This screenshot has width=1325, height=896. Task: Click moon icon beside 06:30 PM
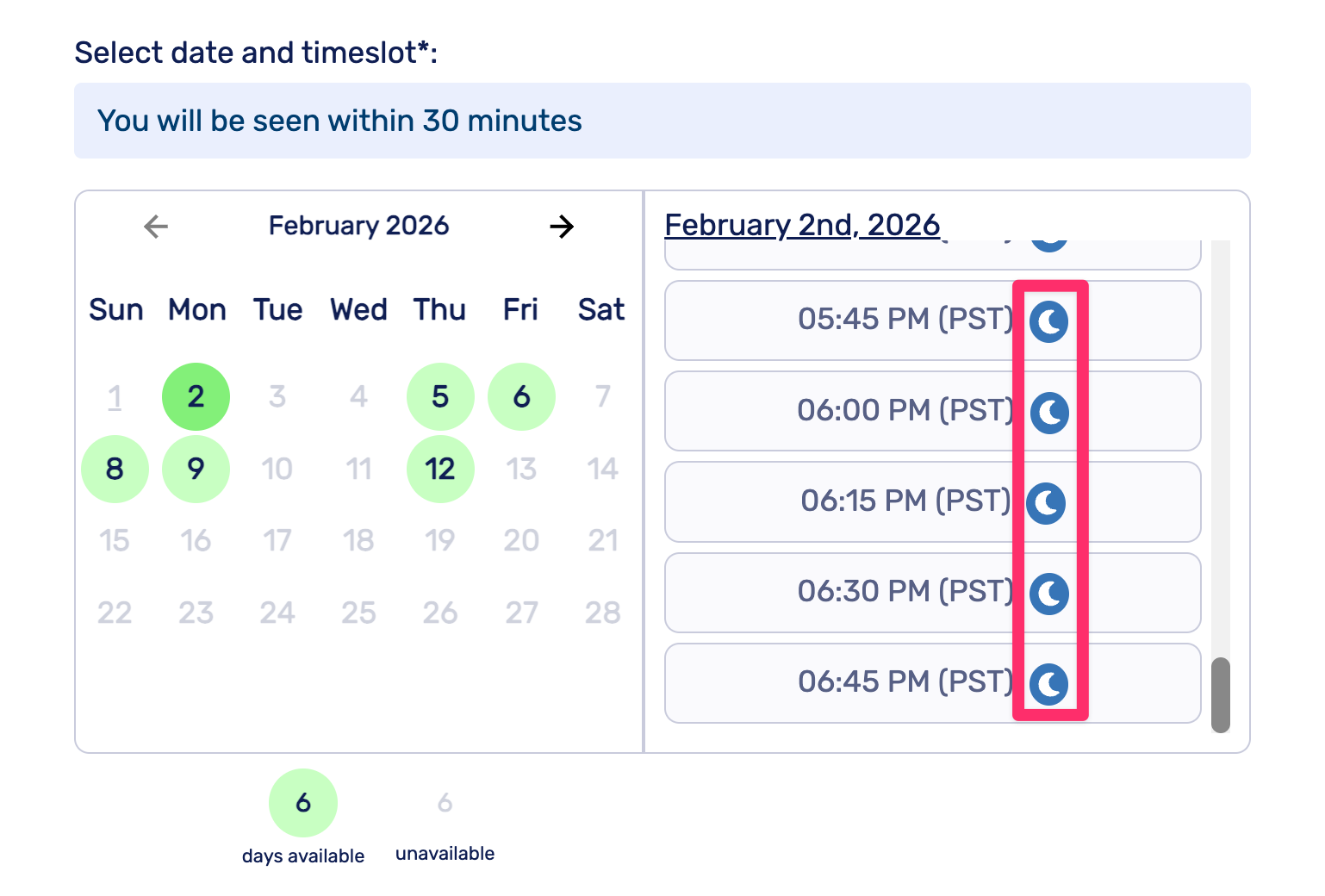(x=1048, y=594)
